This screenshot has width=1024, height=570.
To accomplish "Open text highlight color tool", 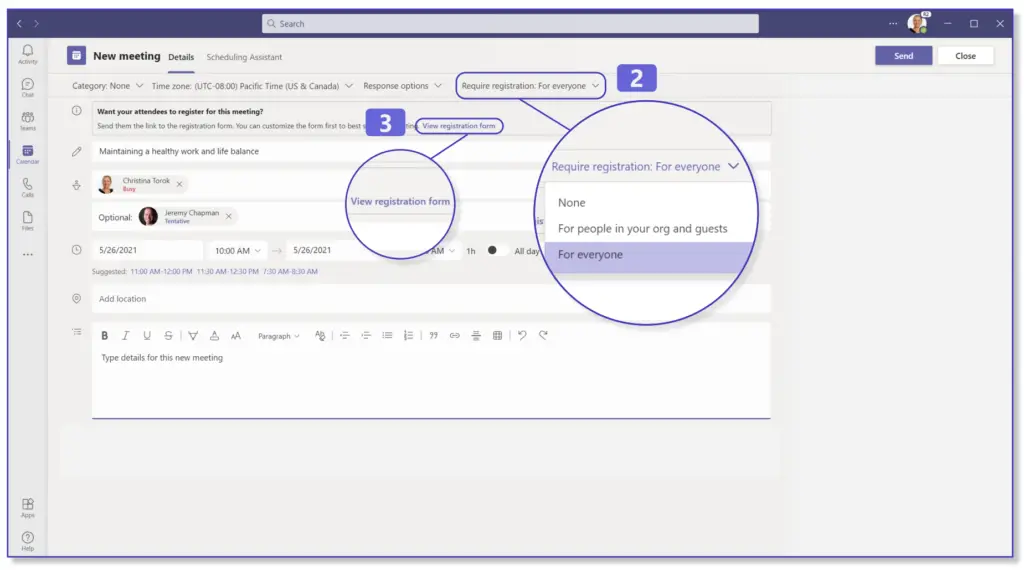I will 193,336.
